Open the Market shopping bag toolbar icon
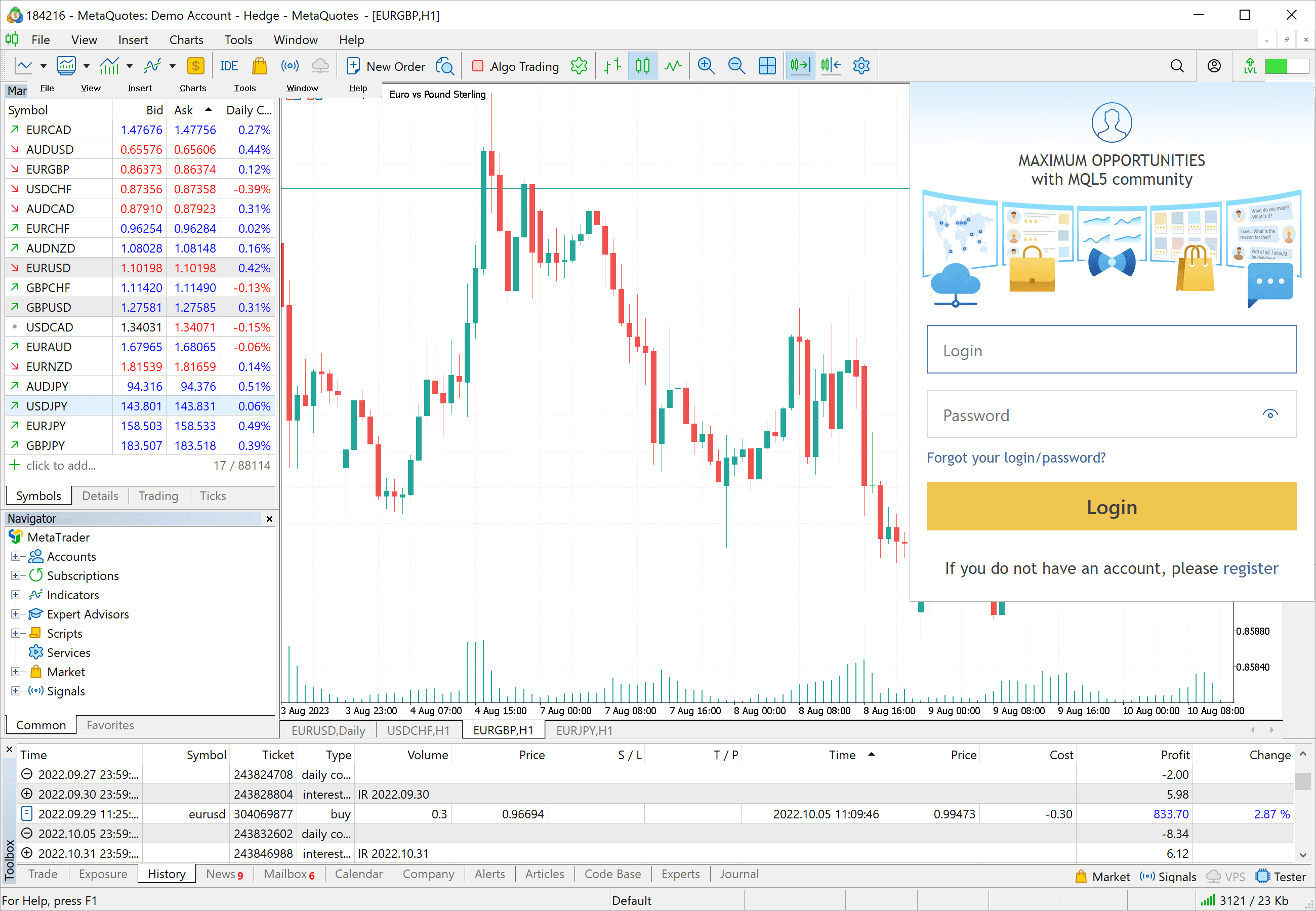Image resolution: width=1316 pixels, height=911 pixels. 260,66
